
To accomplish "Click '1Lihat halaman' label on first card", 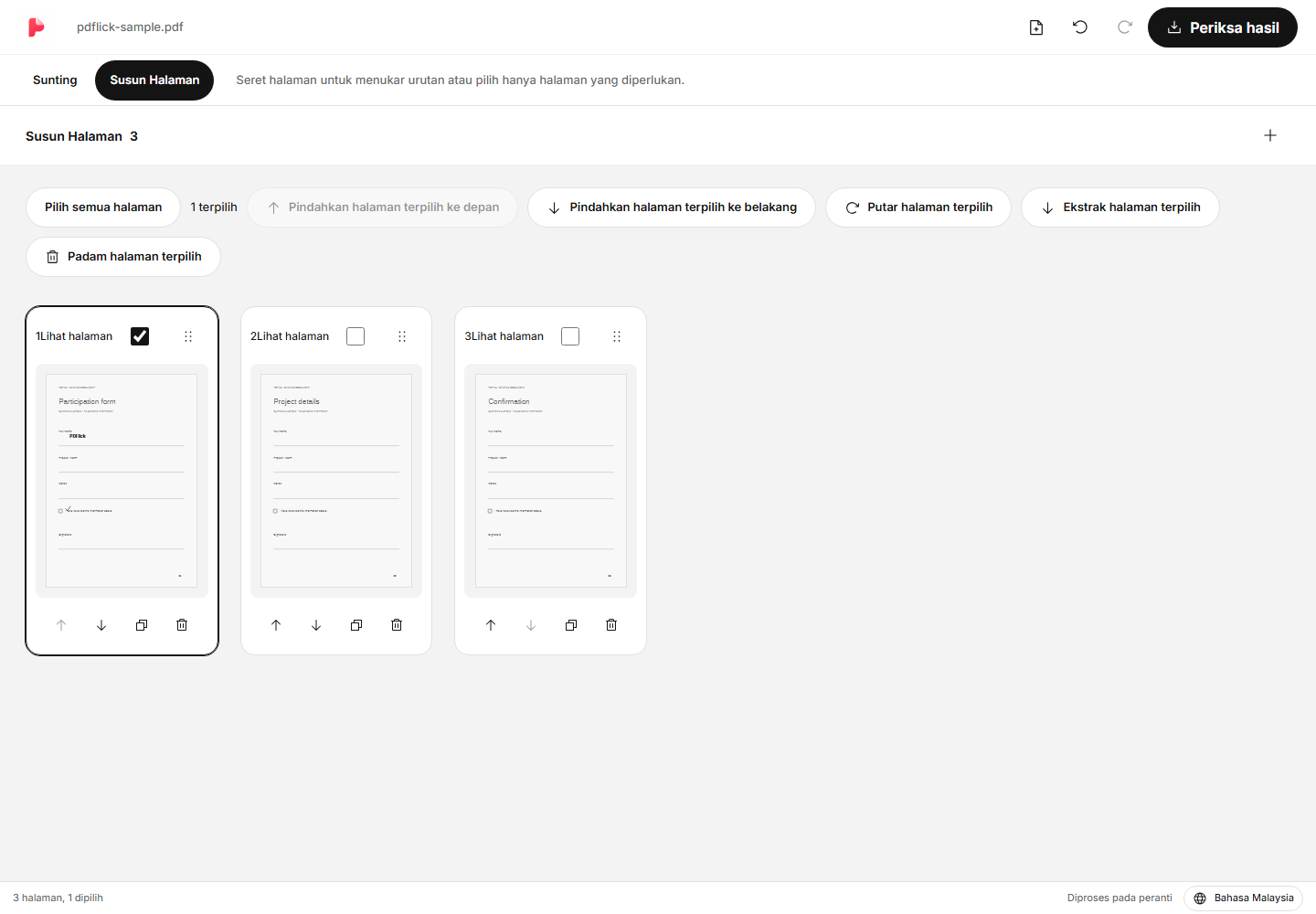I will (74, 336).
